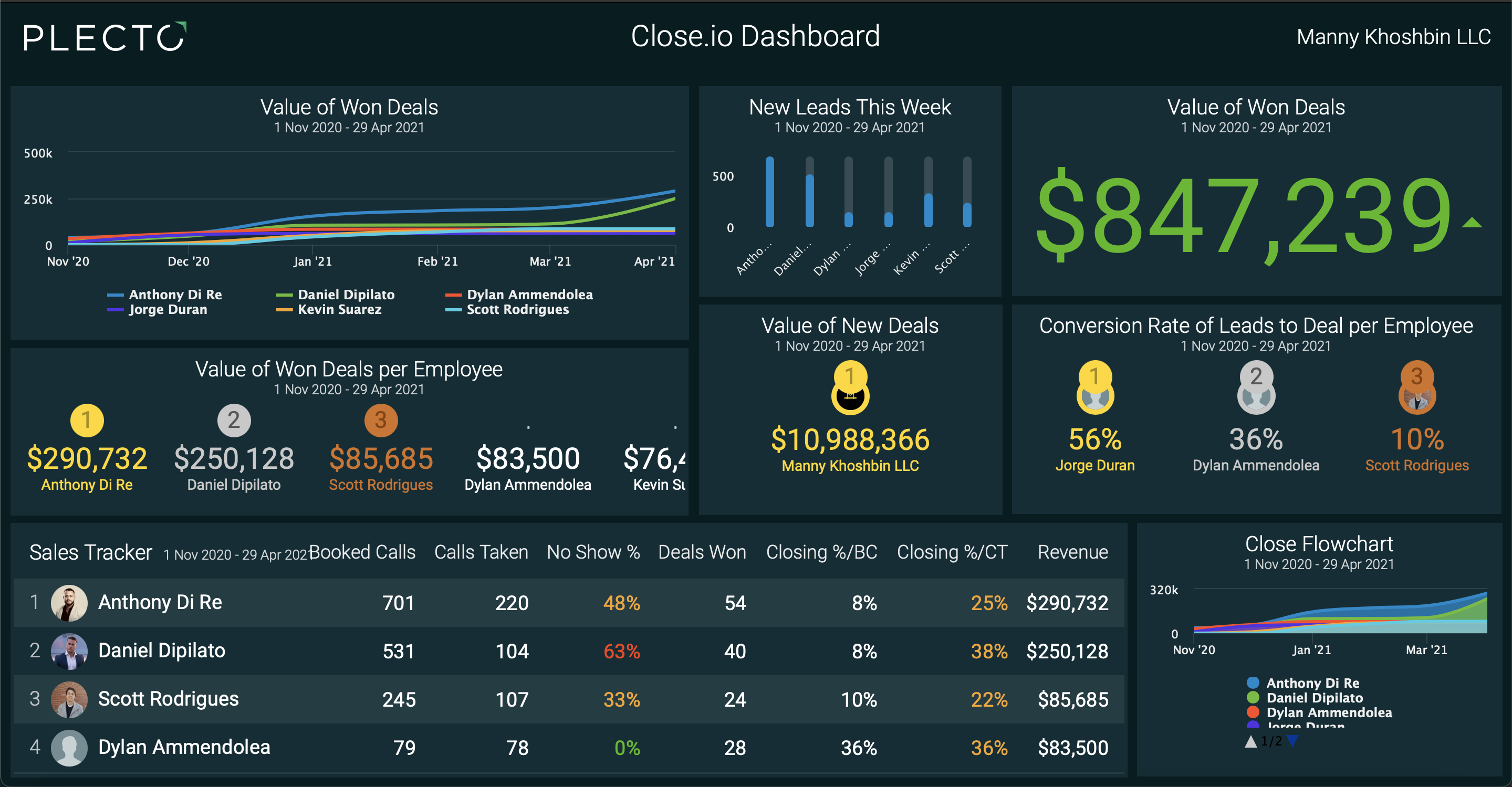Click the Dylan... bar in New Leads chart
The height and width of the screenshot is (787, 1512).
click(x=848, y=218)
